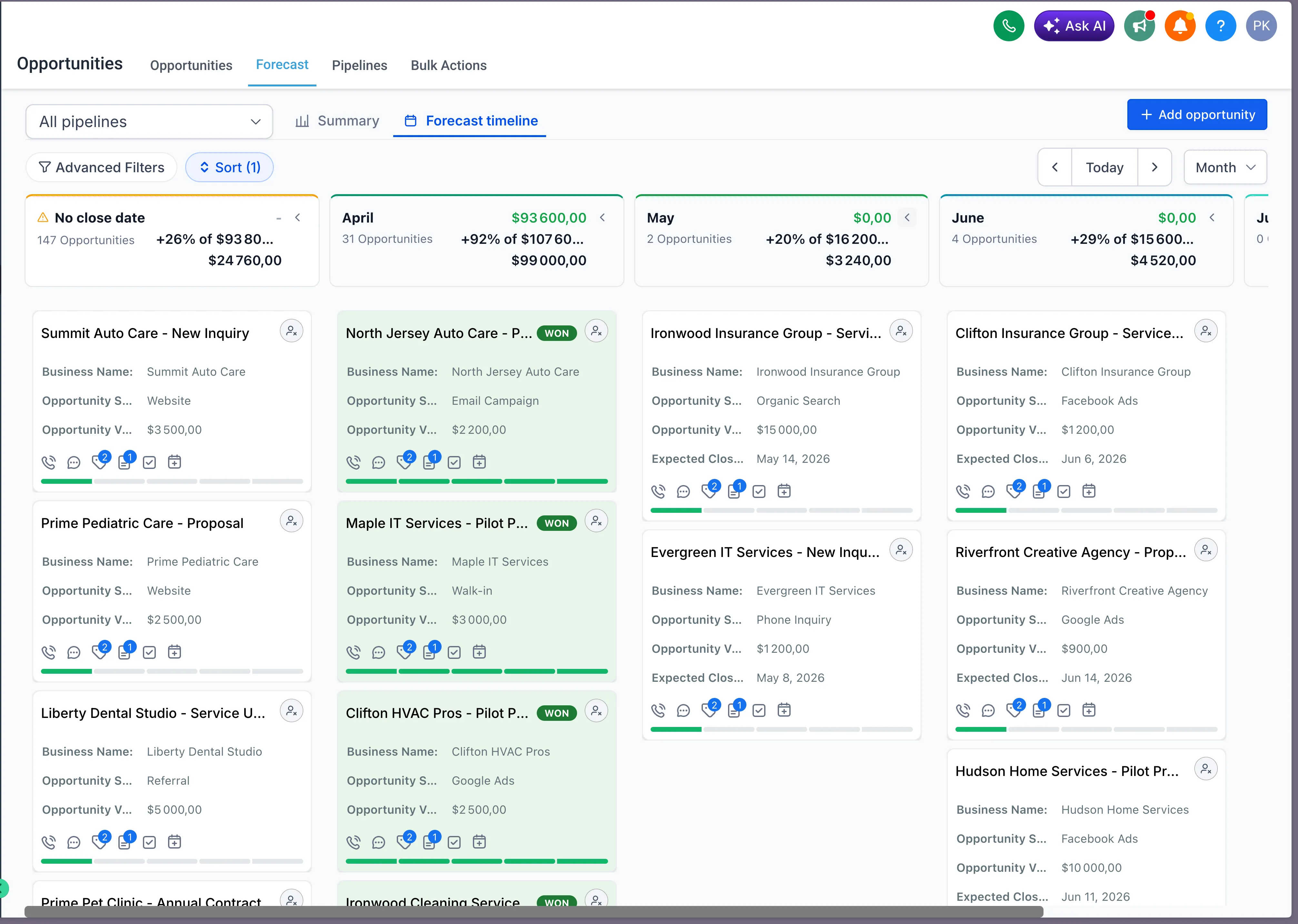Click the green phone dialer icon
The width and height of the screenshot is (1298, 924).
click(1008, 26)
